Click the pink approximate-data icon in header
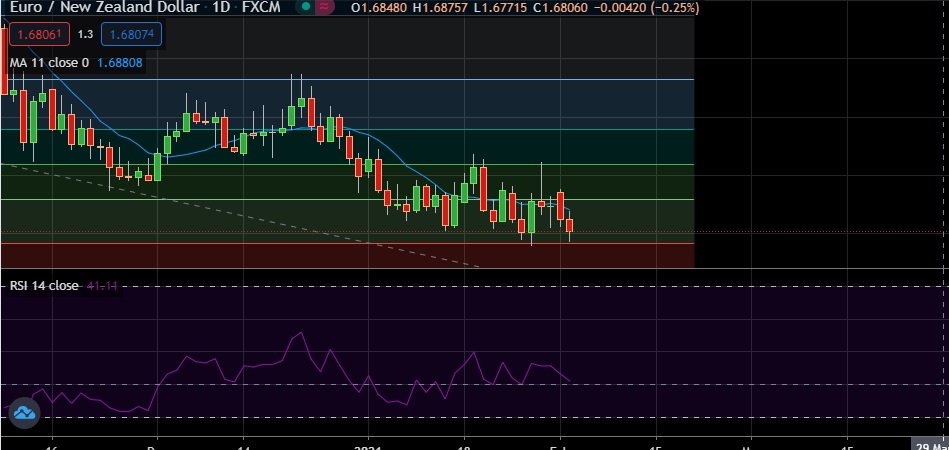Screen dimensions: 949x450 pyautogui.click(x=325, y=7)
